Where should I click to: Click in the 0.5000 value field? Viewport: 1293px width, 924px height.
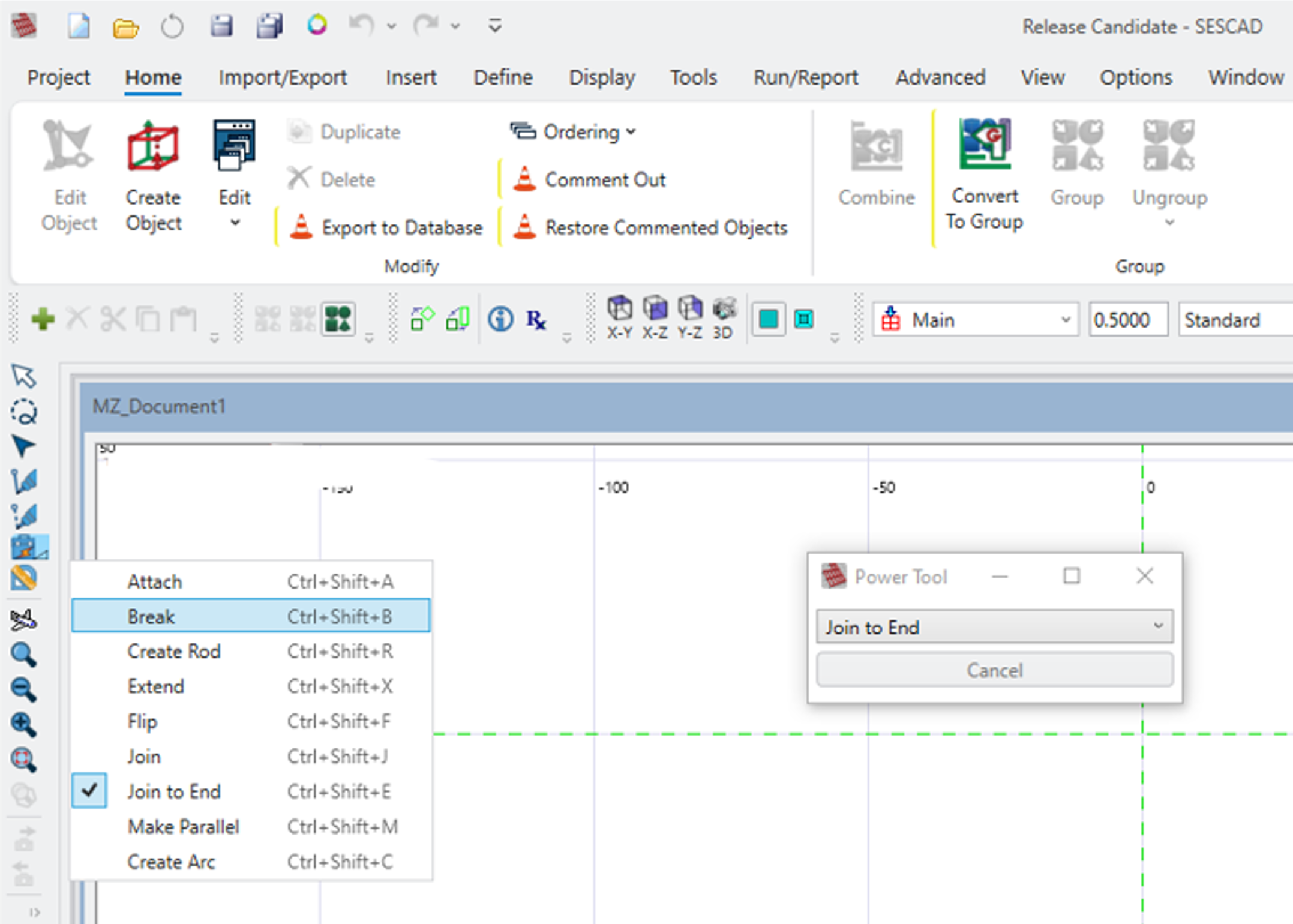1128,320
